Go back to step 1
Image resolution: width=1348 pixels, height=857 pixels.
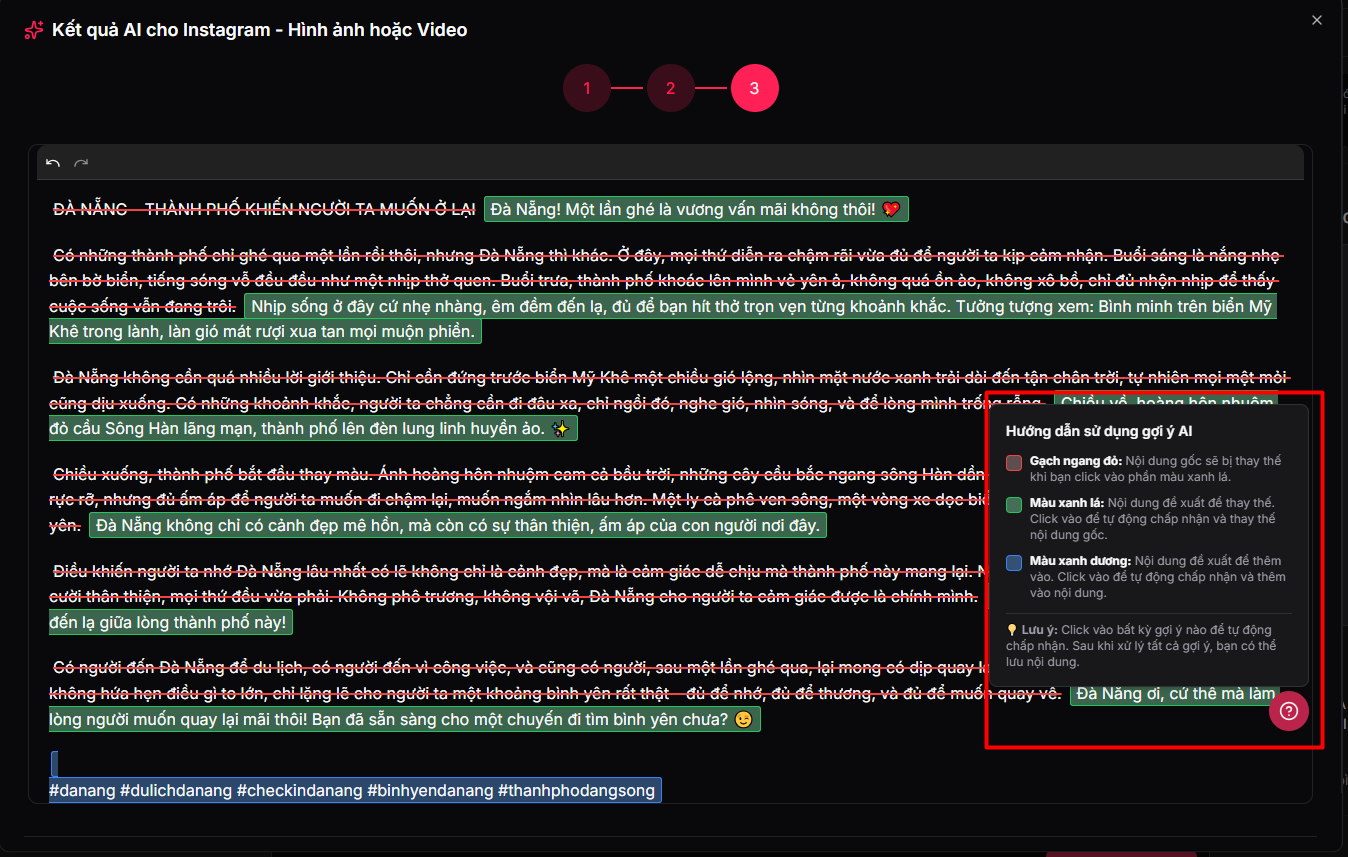(x=587, y=88)
